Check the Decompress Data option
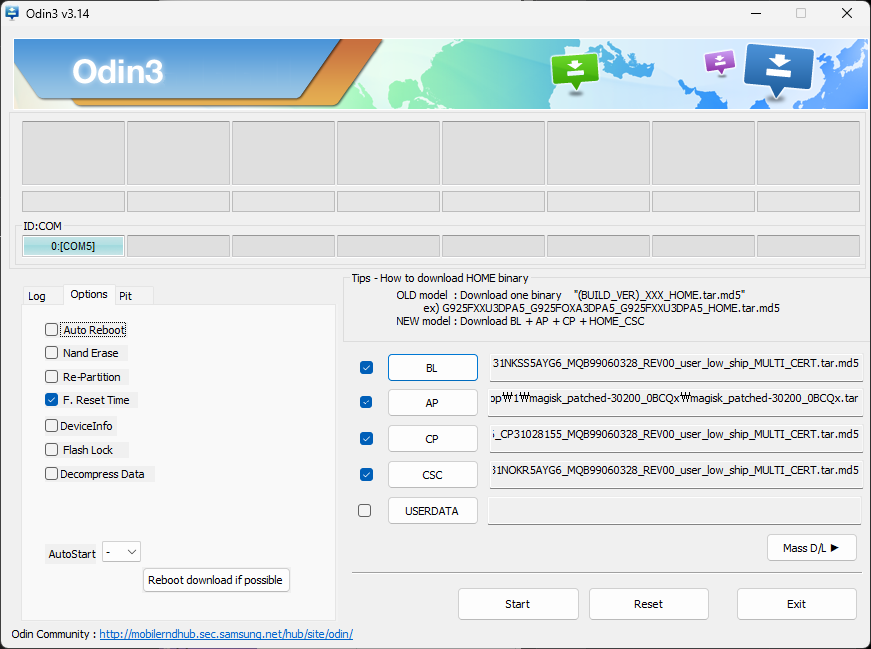 point(52,473)
